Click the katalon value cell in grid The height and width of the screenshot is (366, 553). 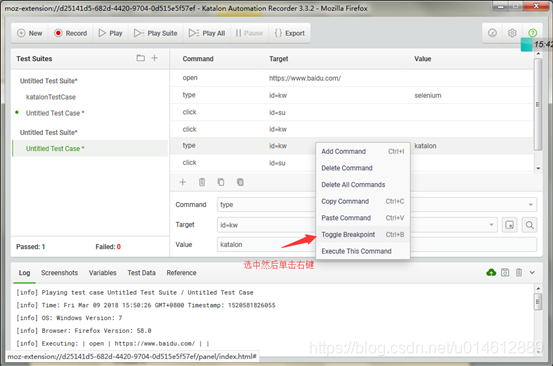point(425,146)
